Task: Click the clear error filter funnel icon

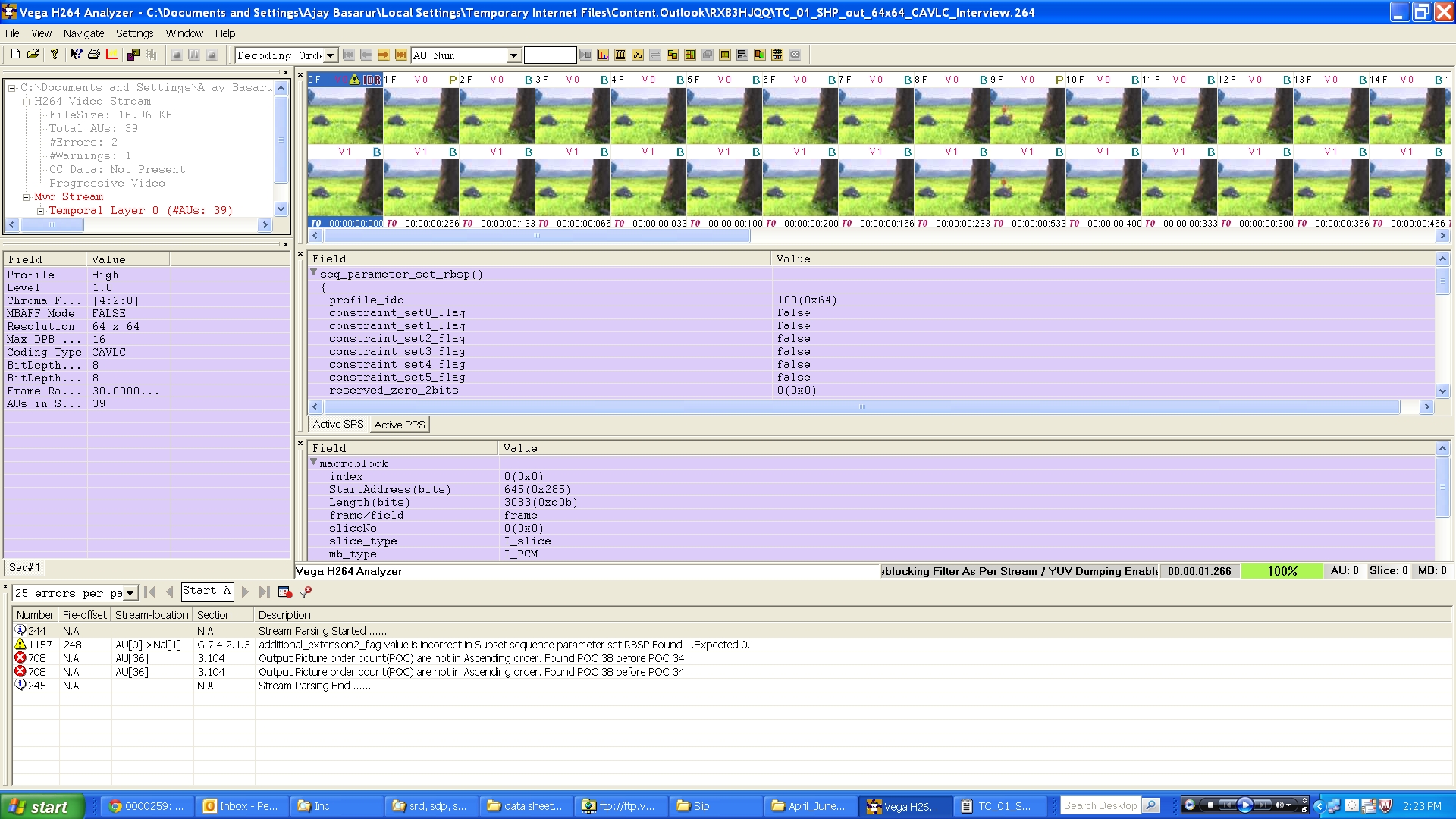Action: coord(306,592)
